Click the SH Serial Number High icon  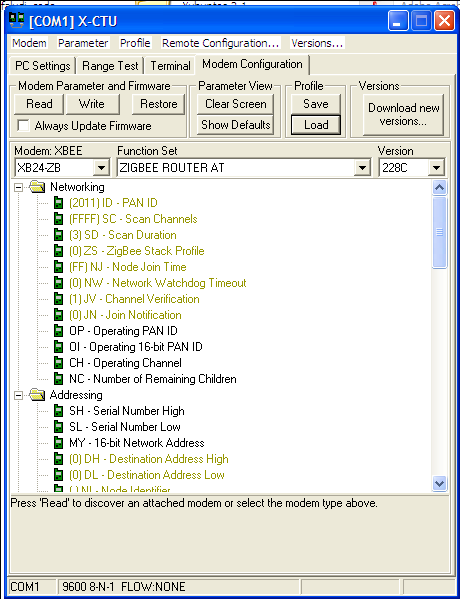coord(58,411)
